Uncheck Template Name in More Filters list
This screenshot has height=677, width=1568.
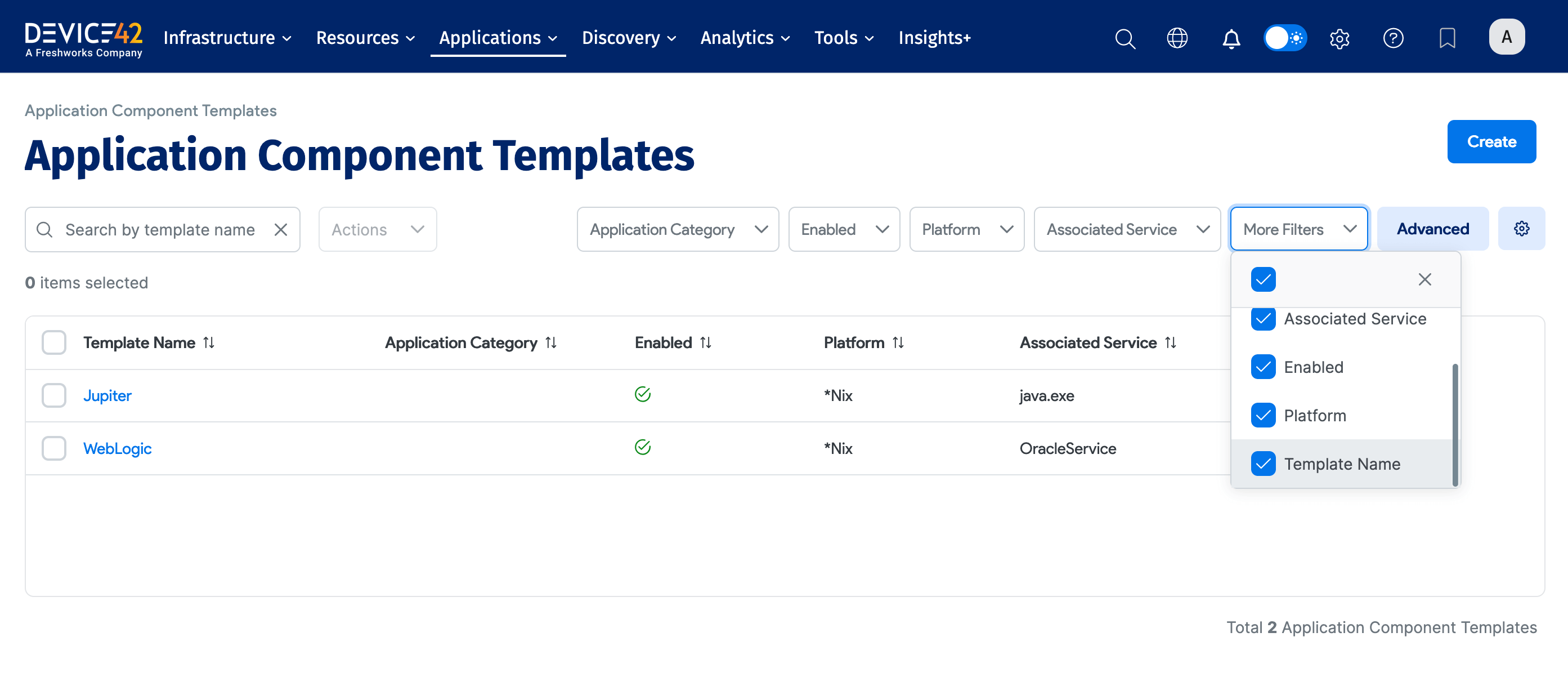tap(1263, 464)
